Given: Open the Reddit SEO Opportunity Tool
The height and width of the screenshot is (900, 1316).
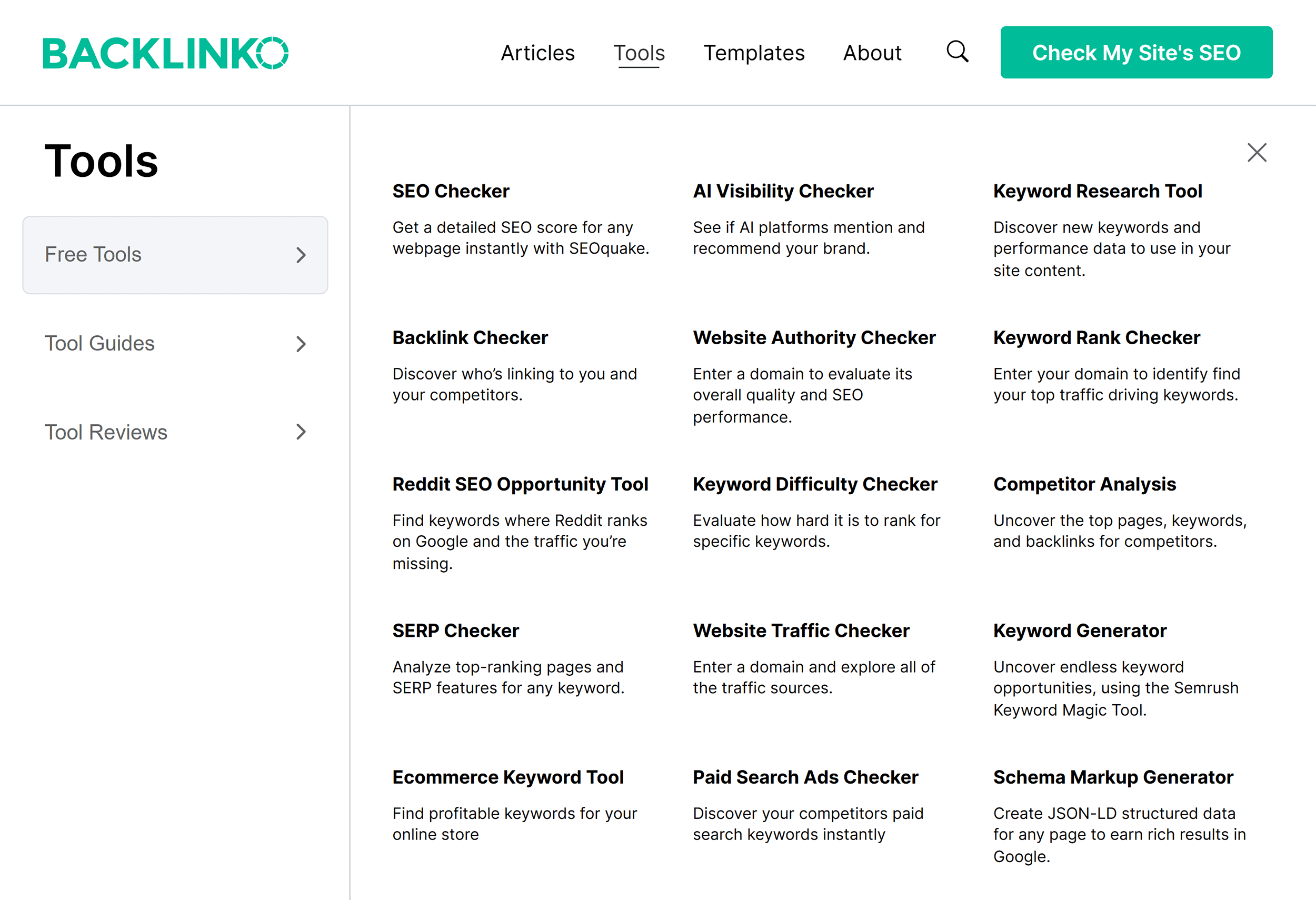Looking at the screenshot, I should pyautogui.click(x=520, y=484).
